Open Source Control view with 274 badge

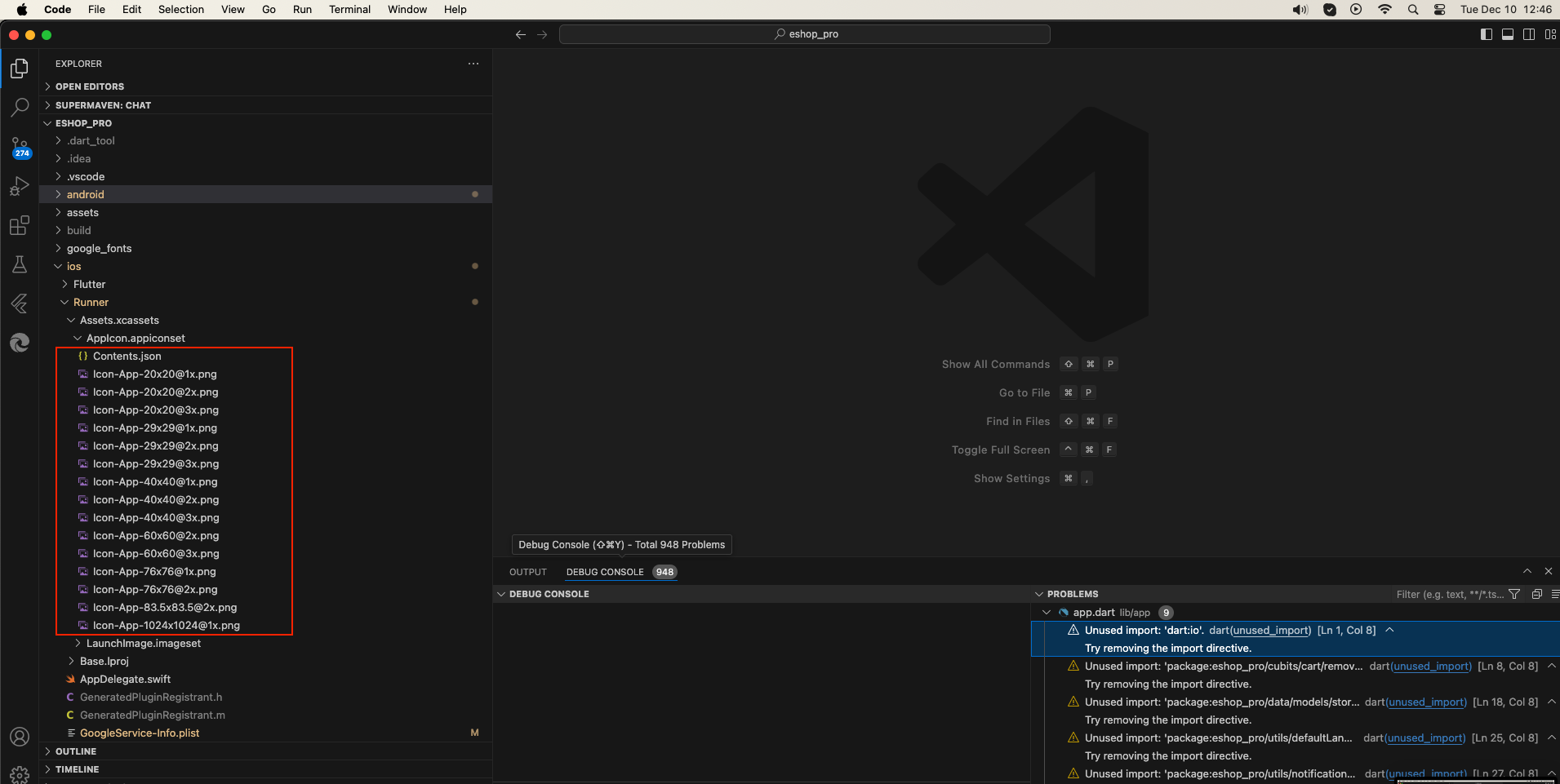[x=20, y=147]
